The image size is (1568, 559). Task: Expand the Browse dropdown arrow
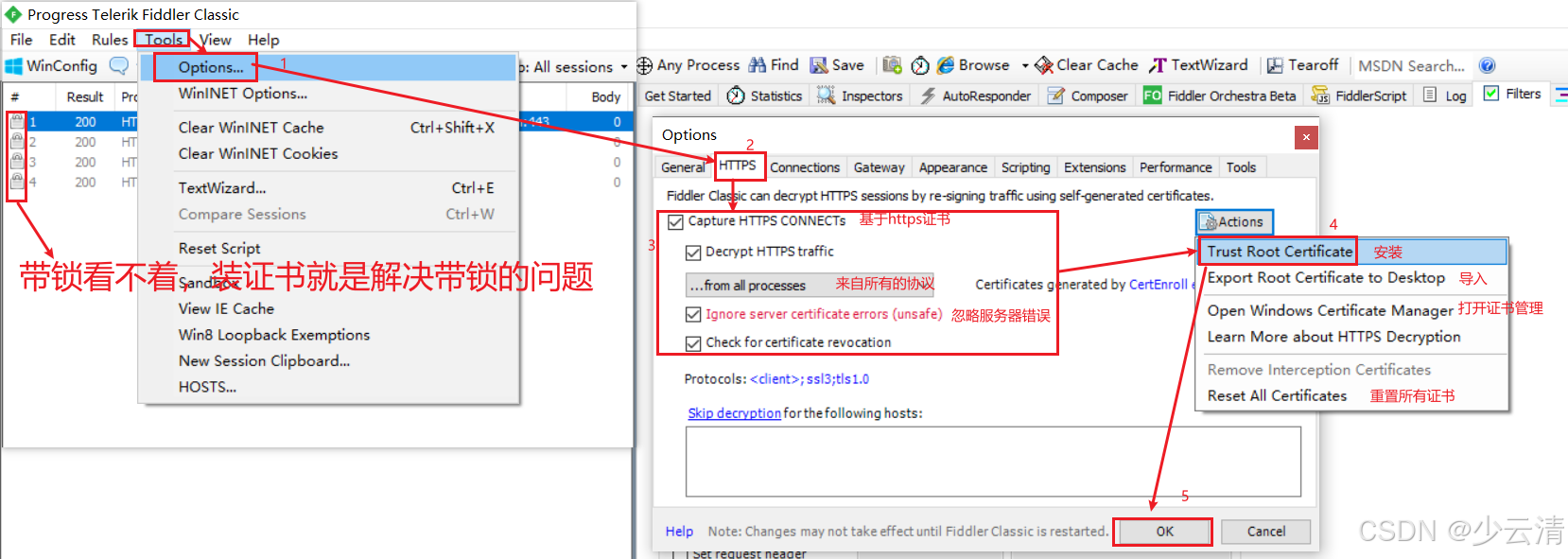click(x=1025, y=66)
